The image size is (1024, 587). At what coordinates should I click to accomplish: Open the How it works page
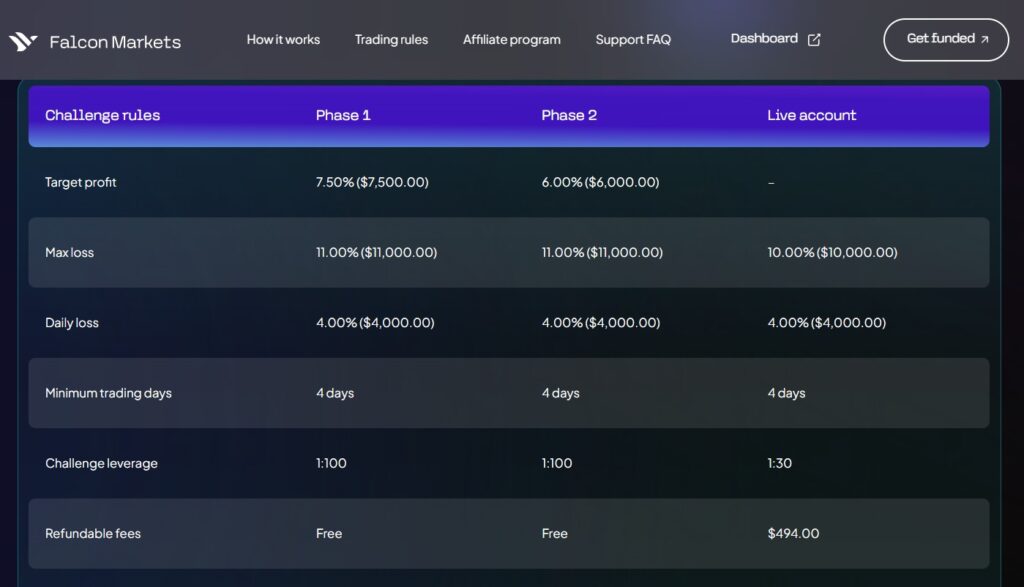pyautogui.click(x=283, y=40)
